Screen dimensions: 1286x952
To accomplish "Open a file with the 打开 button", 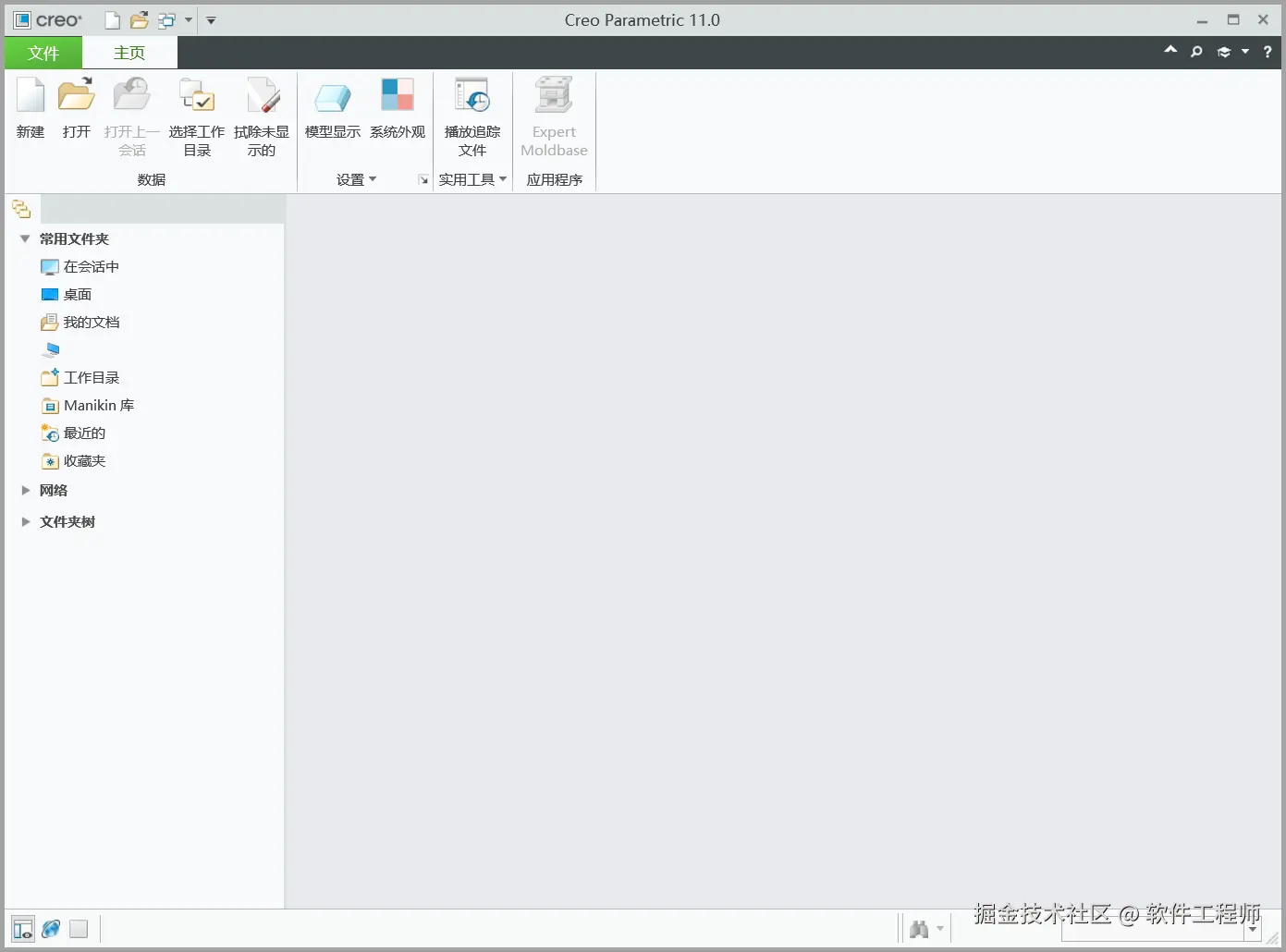I will pyautogui.click(x=77, y=108).
